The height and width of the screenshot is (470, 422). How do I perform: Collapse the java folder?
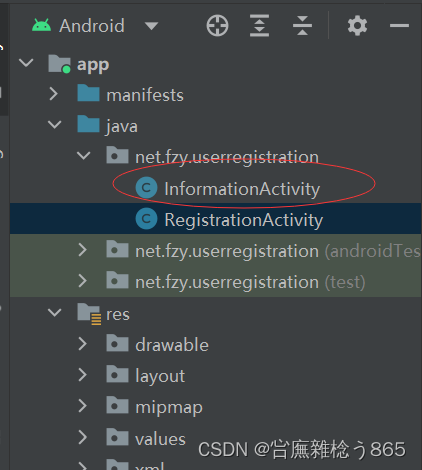[55, 125]
